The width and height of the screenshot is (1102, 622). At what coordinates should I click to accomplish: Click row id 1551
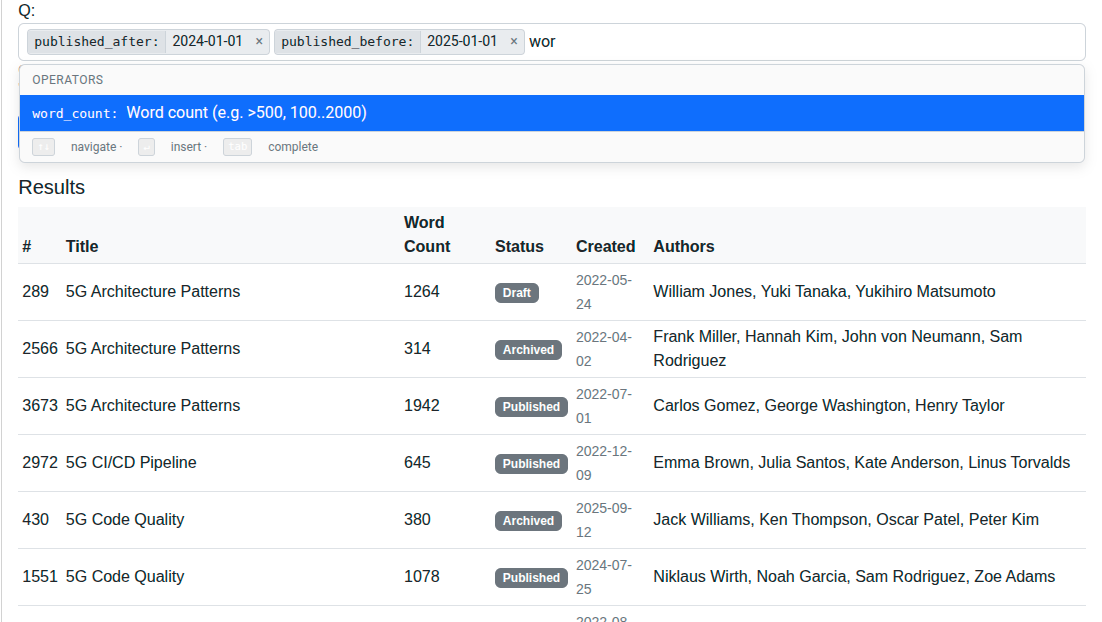click(x=40, y=576)
